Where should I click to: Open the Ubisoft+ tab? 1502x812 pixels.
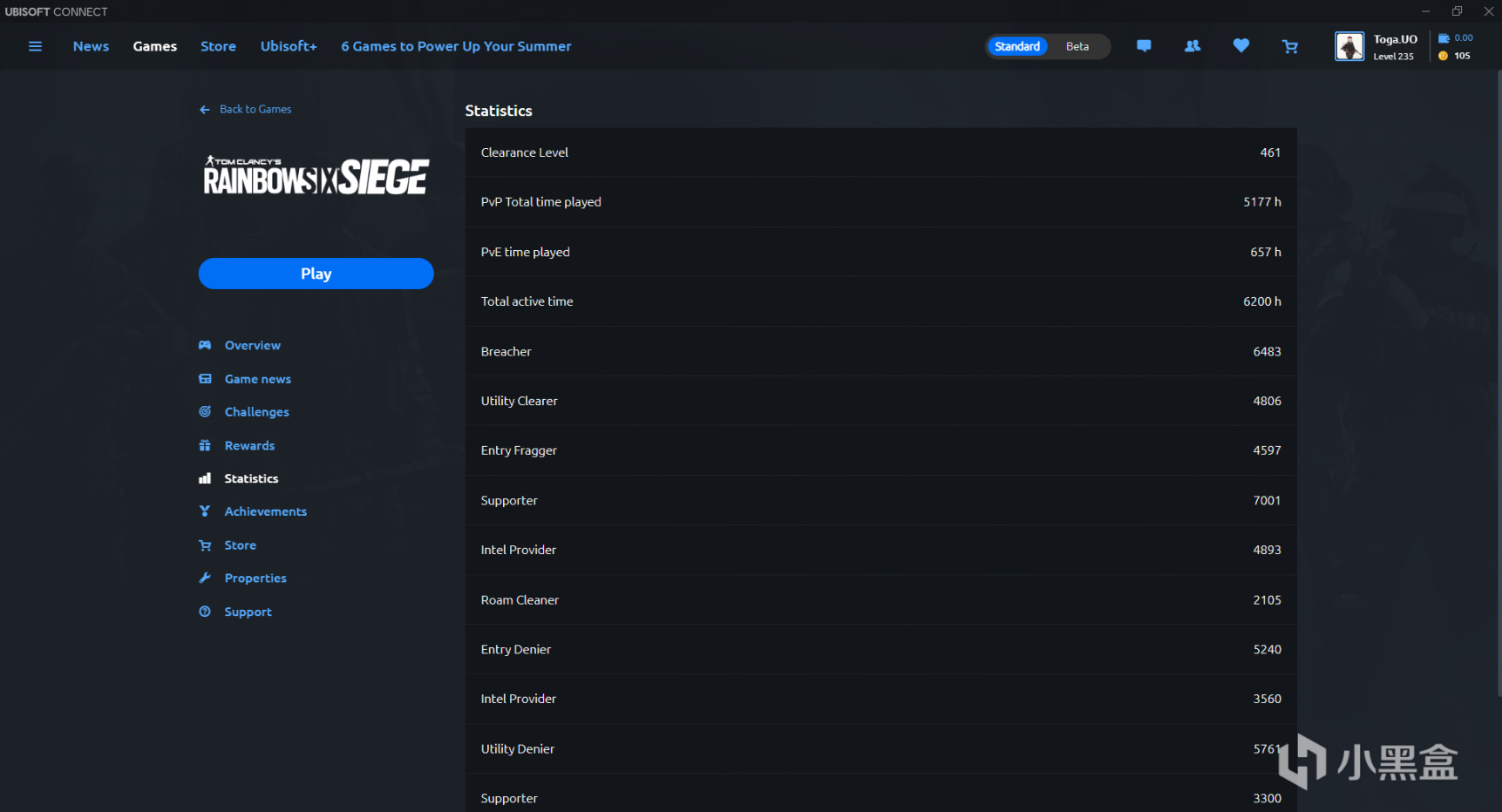click(x=289, y=46)
